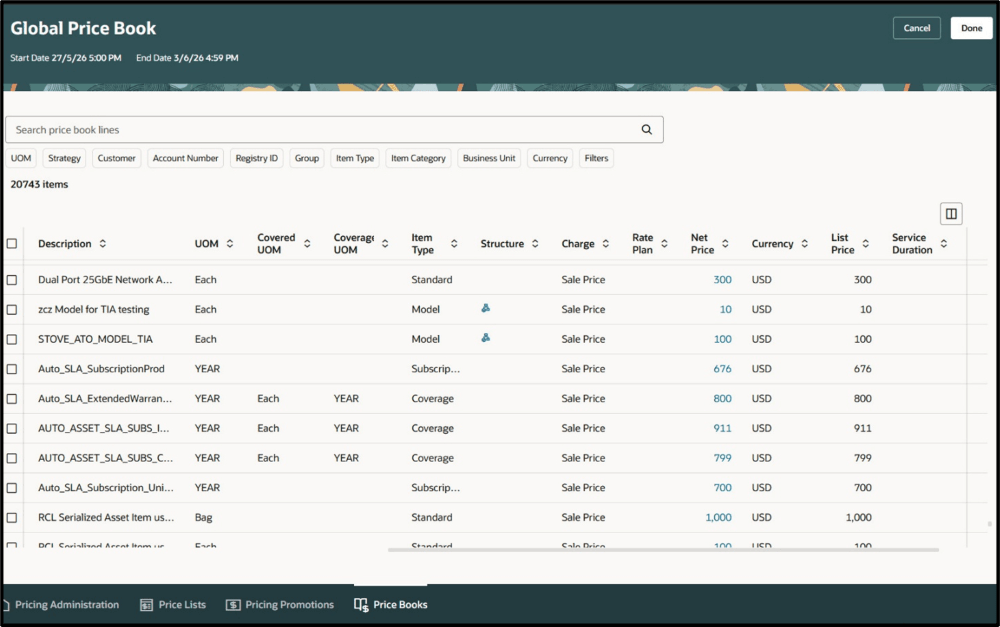
Task: Sort by List Price column
Action: coord(865,244)
